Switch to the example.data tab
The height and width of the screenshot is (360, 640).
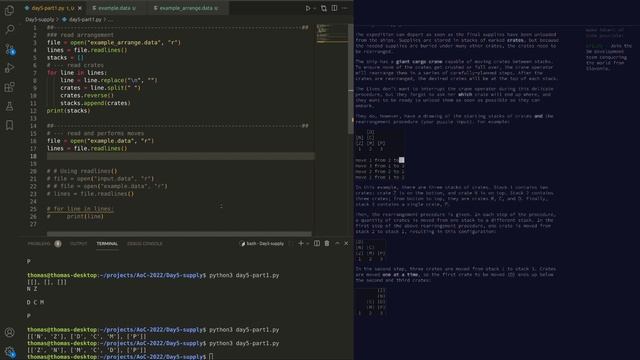115,8
